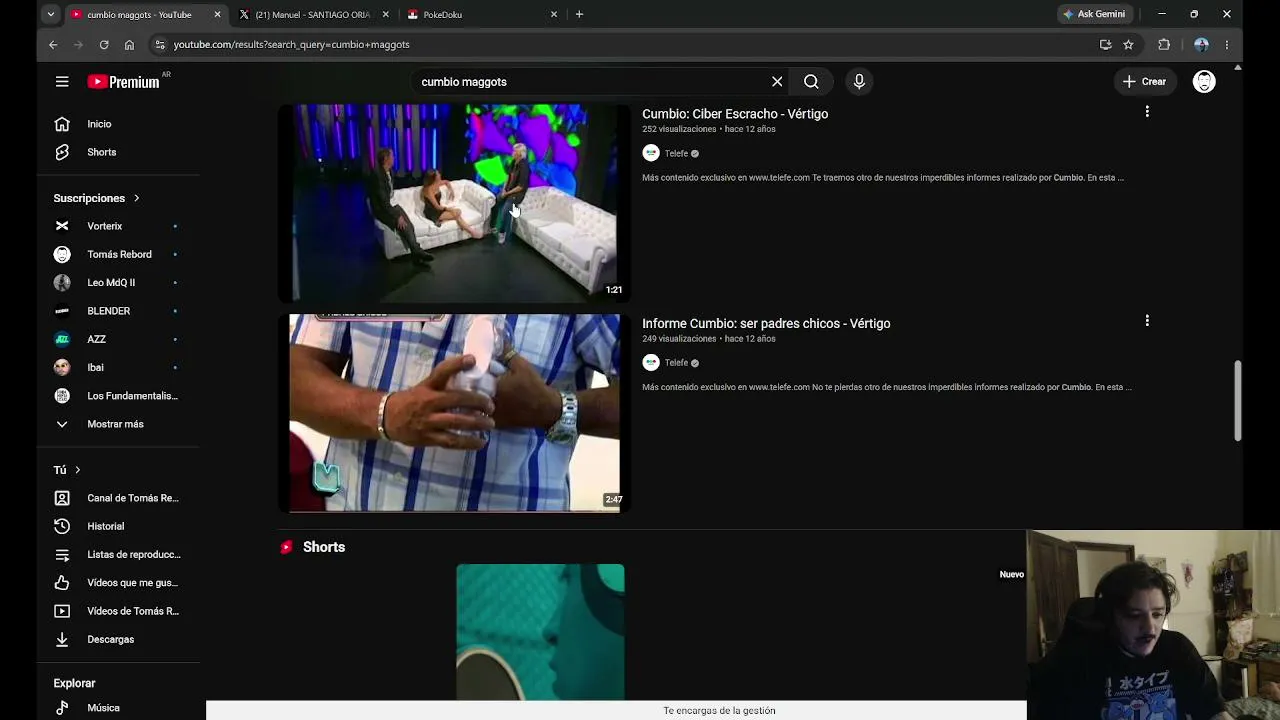Click the install app icon in address bar
1280x720 pixels.
1105,45
